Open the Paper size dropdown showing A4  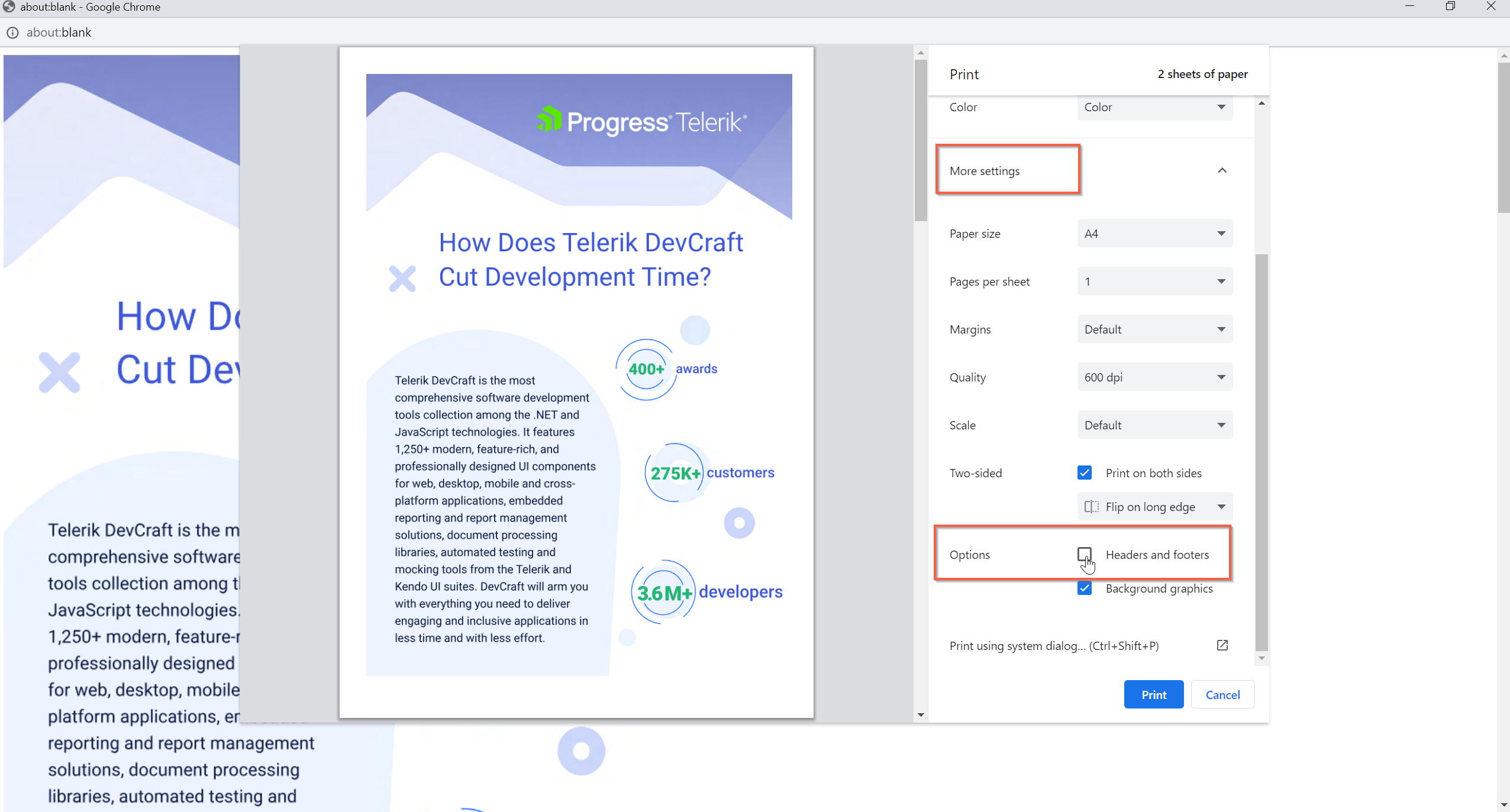(x=1153, y=233)
